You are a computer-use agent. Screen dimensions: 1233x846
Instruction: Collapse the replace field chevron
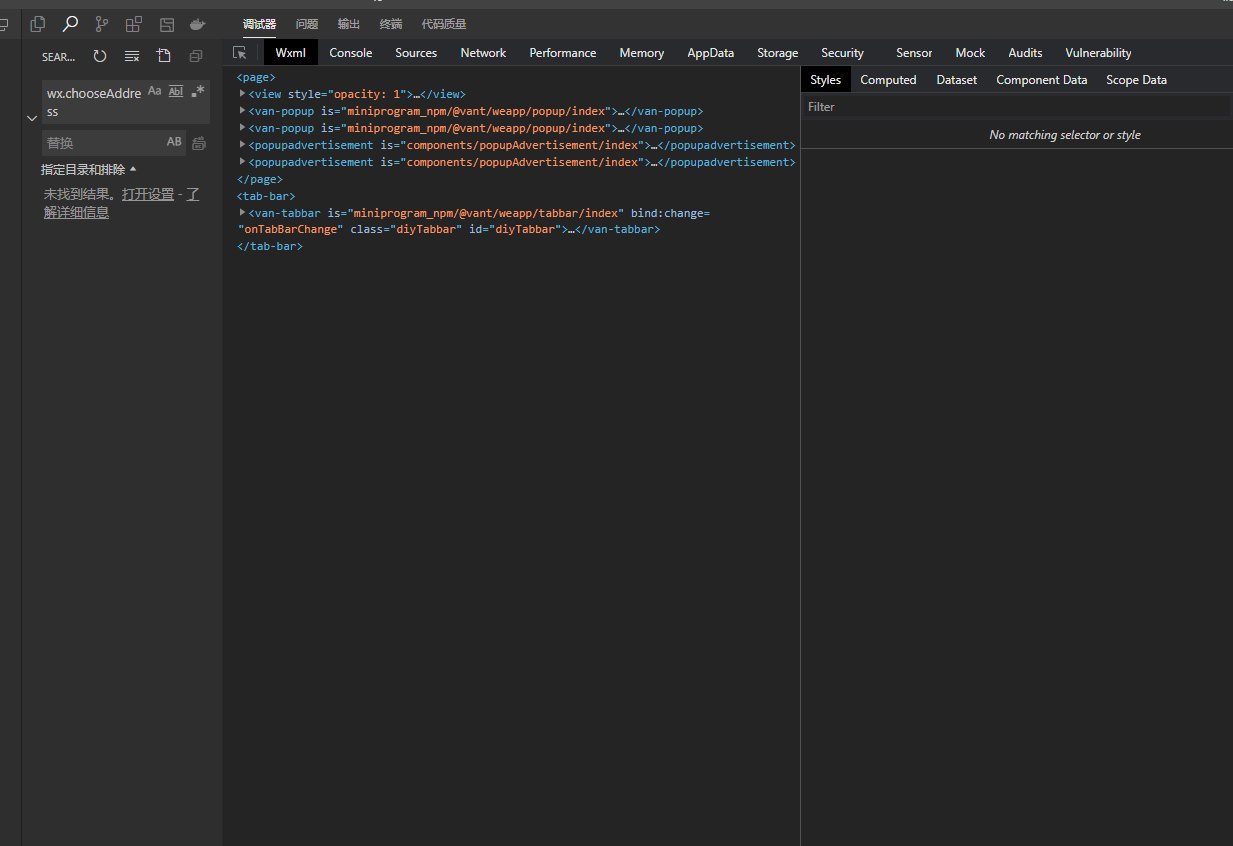31,118
